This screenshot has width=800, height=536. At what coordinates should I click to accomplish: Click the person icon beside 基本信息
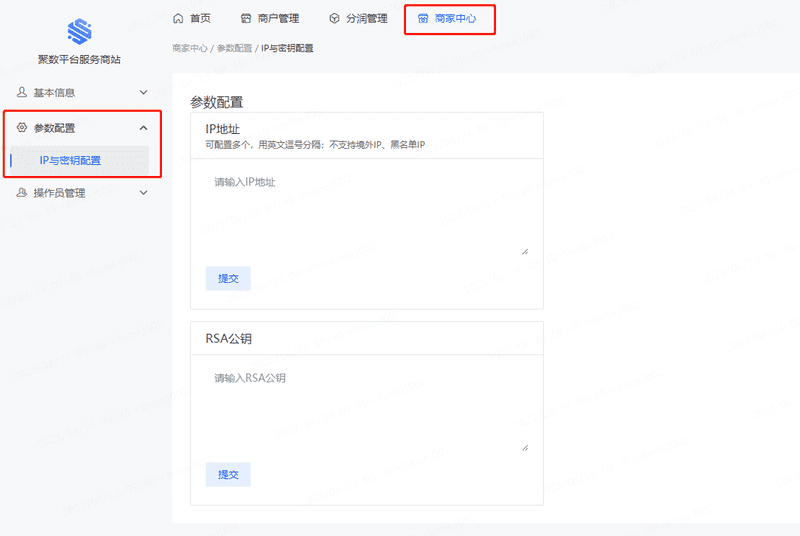(22, 92)
